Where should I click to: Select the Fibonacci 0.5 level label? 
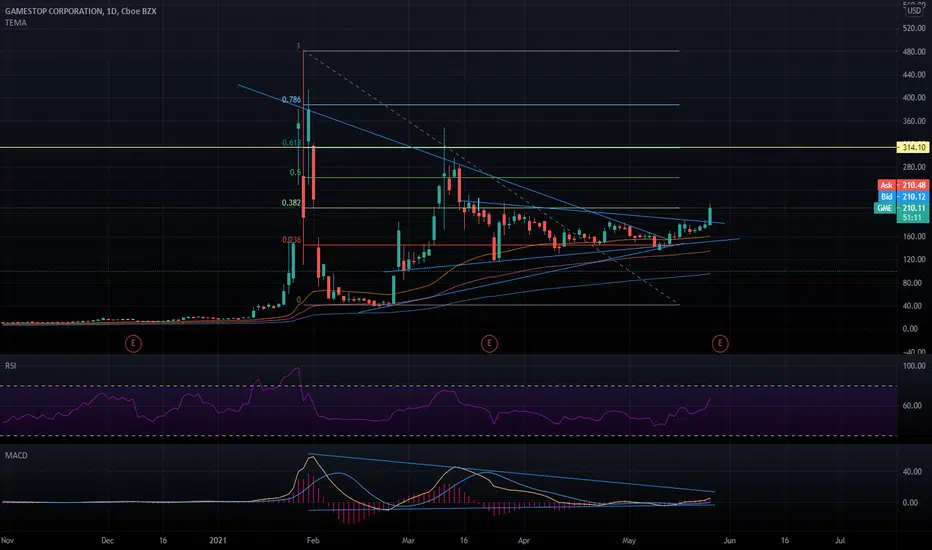tap(295, 172)
